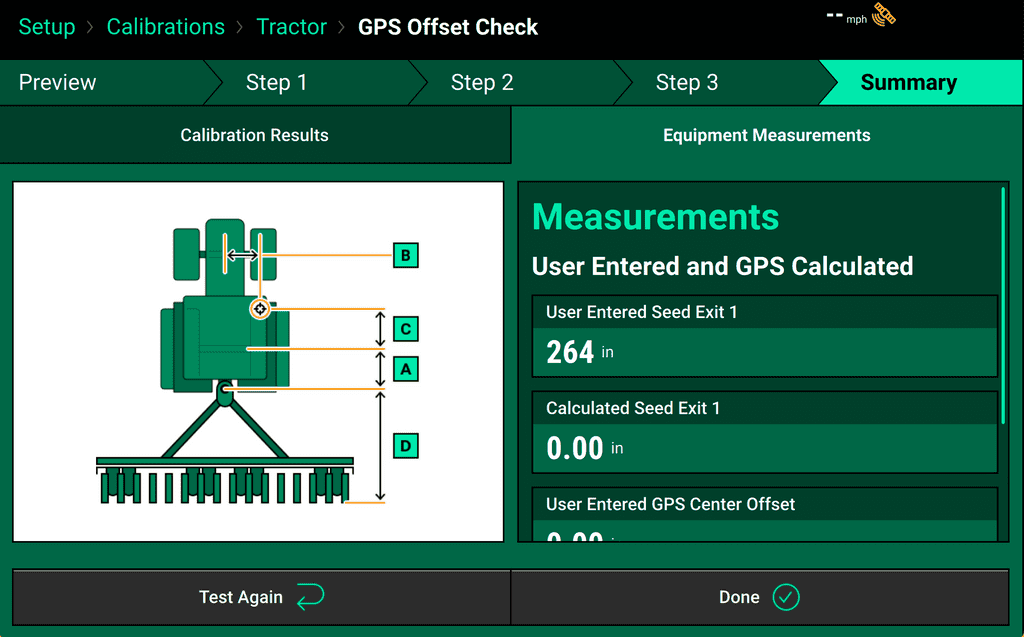Screen dimensions: 1024x637
Task: Open the Equipment Measurements tab
Action: click(766, 135)
